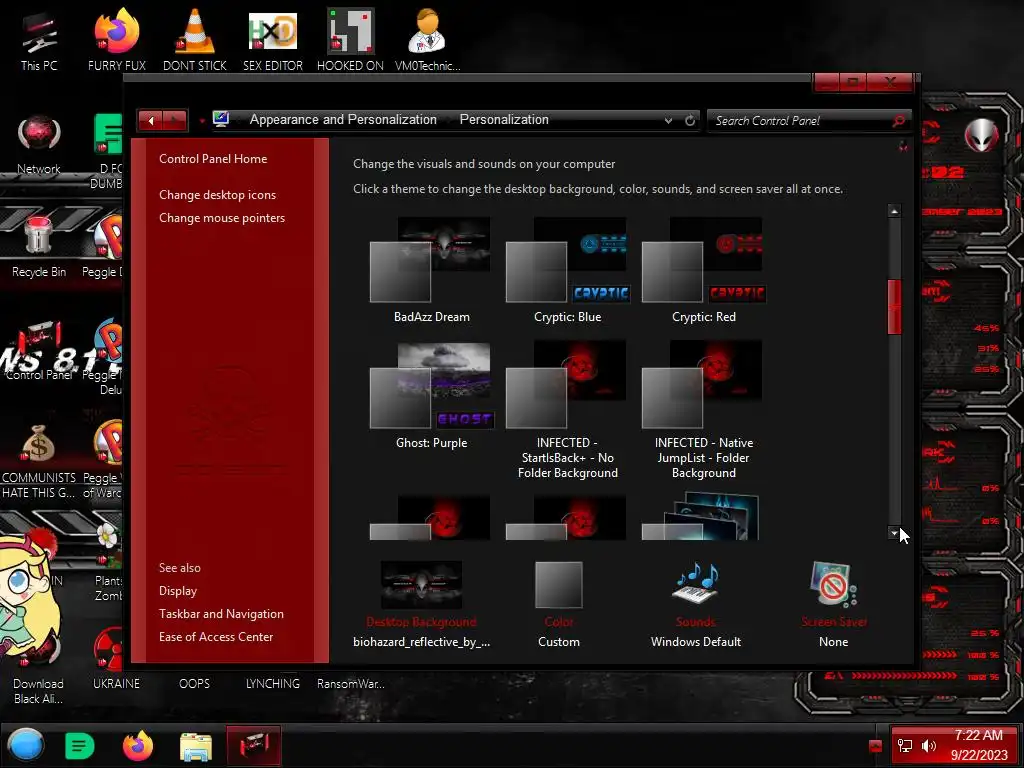The width and height of the screenshot is (1024, 768).
Task: Click the Start orb on the taskbar
Action: (x=26, y=746)
